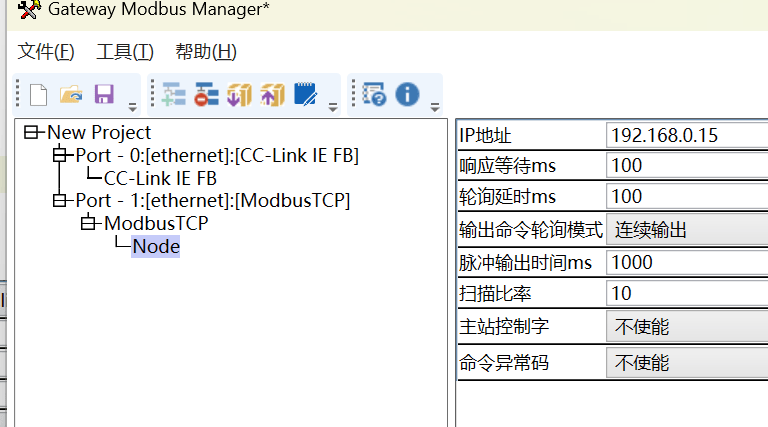The width and height of the screenshot is (768, 427).
Task: Click the Download configuration arrow icon
Action: pos(239,95)
